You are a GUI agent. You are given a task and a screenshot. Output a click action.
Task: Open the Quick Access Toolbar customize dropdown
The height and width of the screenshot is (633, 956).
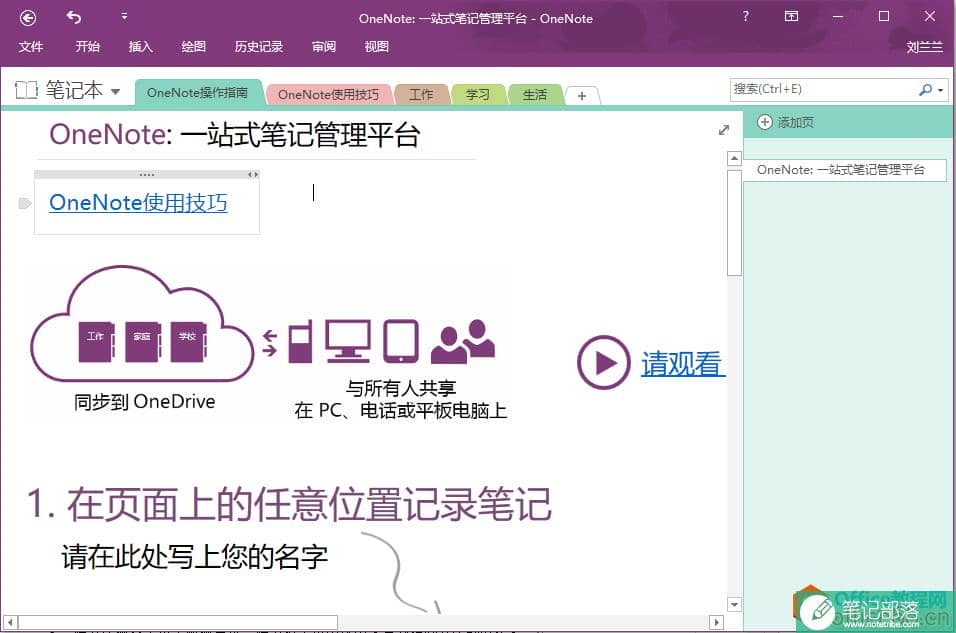[x=124, y=16]
